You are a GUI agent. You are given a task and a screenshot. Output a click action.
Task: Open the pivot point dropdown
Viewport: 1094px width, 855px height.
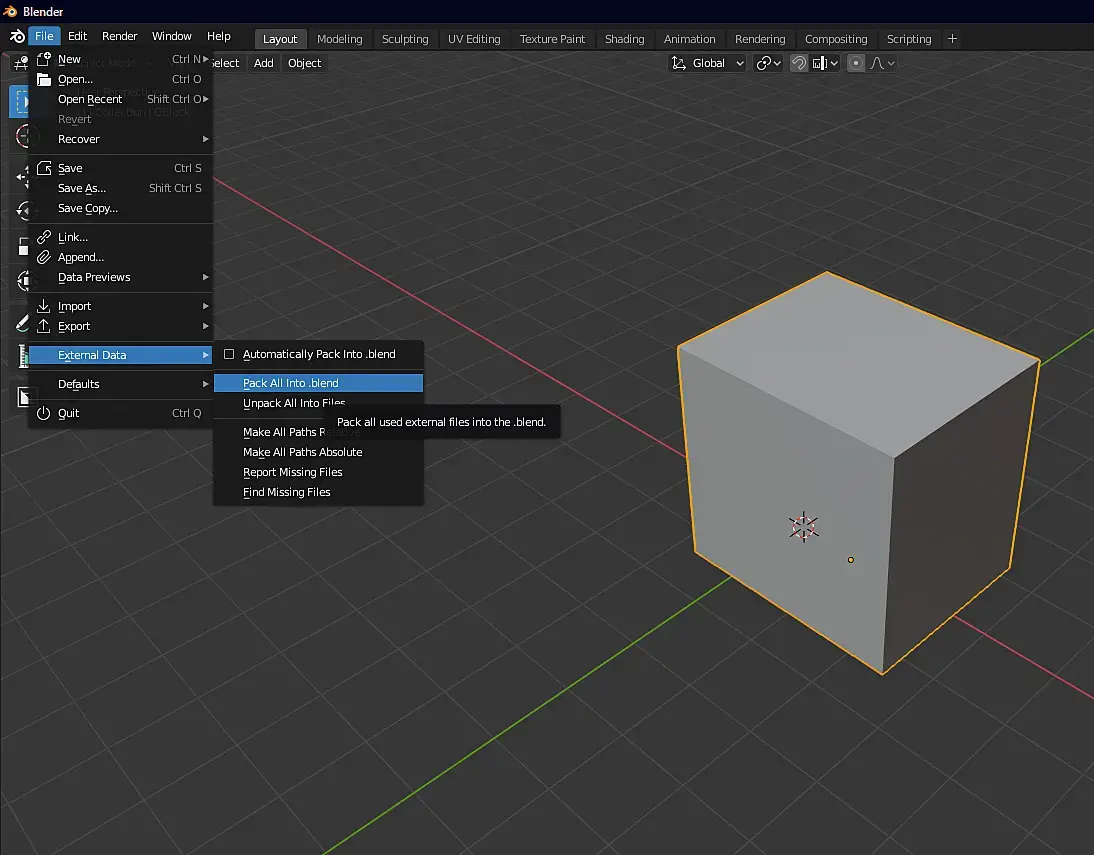[768, 63]
